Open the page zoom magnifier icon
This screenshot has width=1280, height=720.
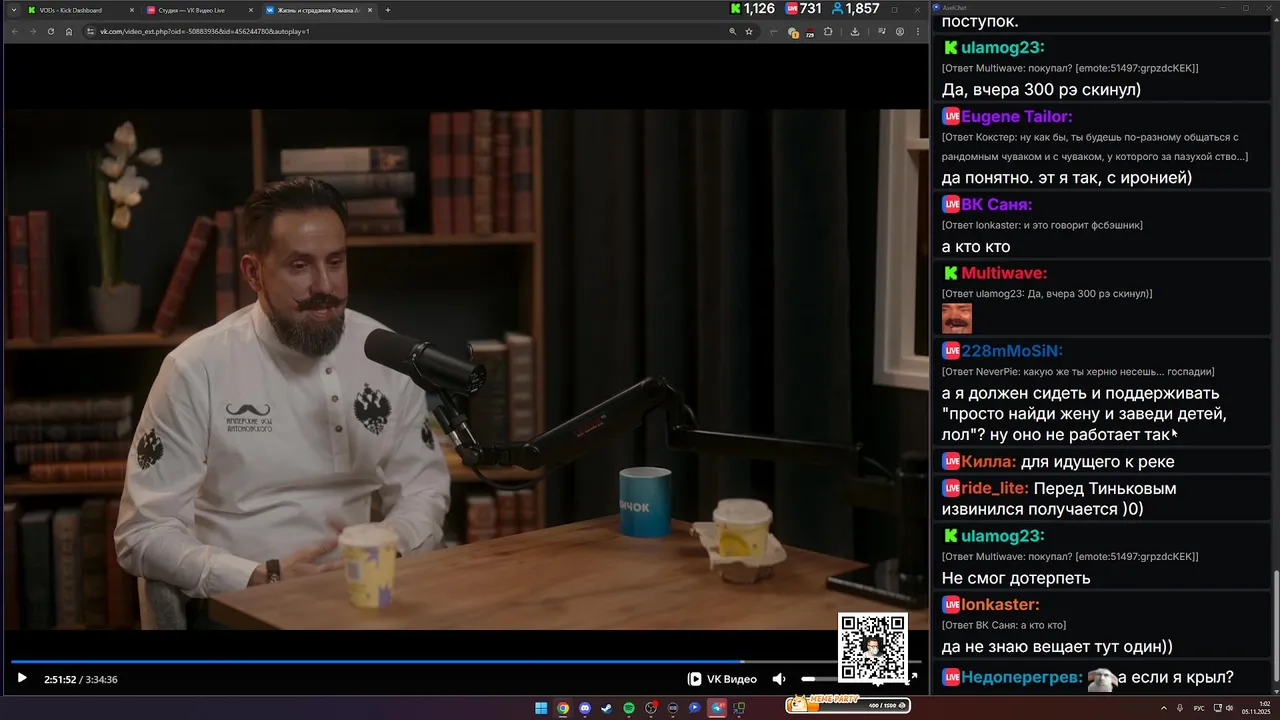(733, 31)
